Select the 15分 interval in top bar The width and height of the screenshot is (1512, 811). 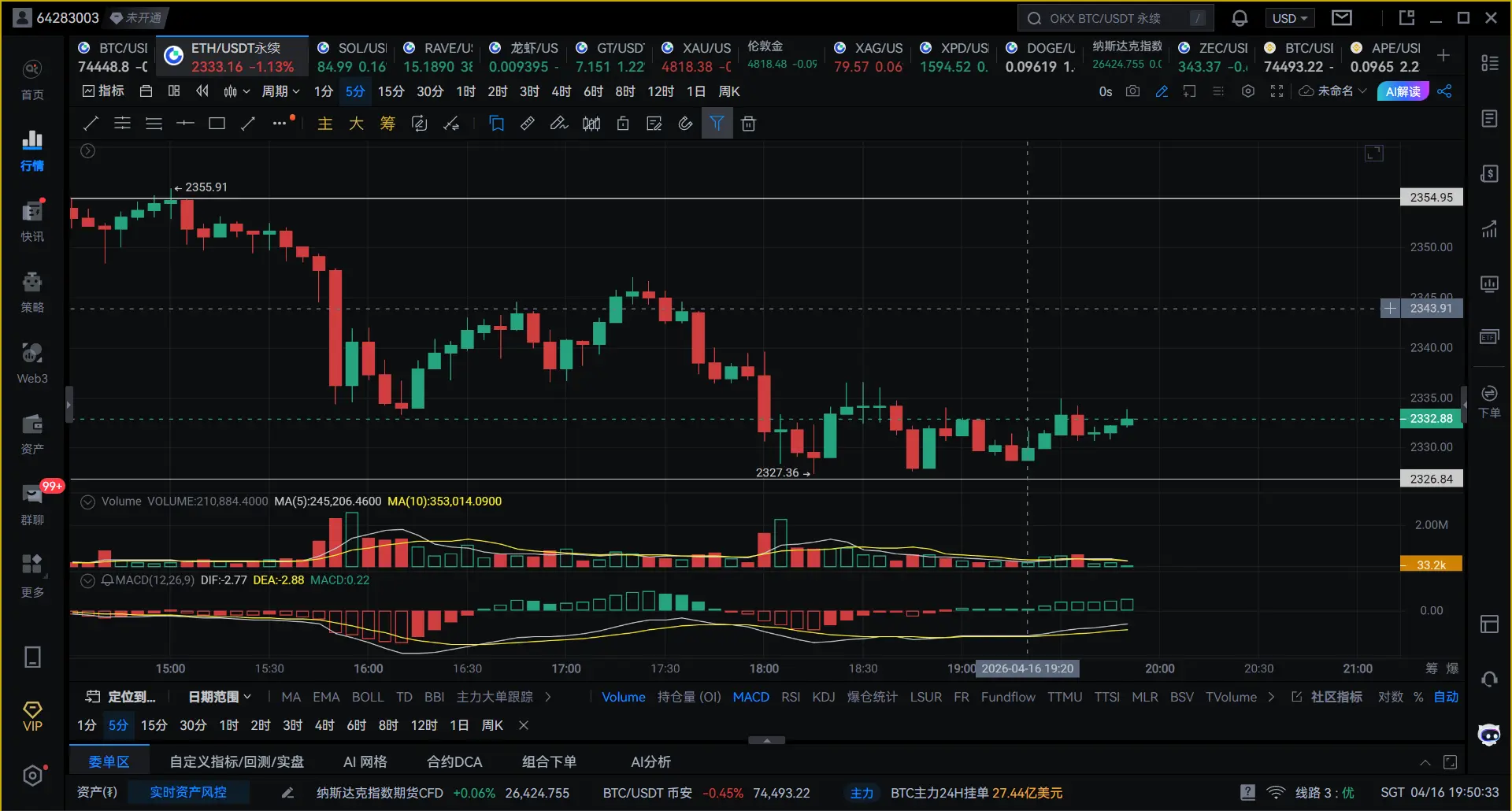coord(391,91)
